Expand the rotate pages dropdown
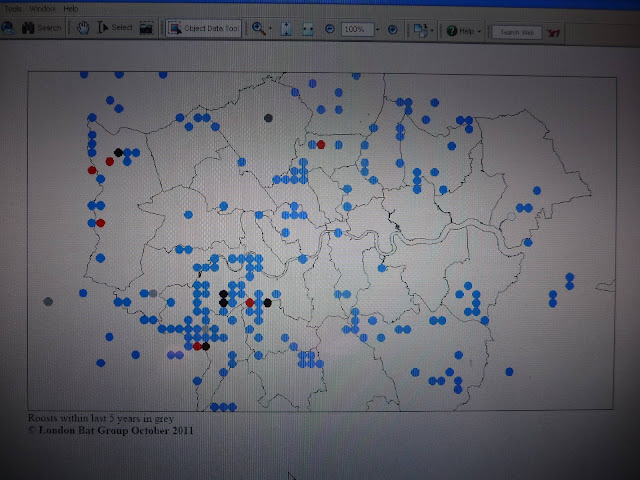This screenshot has width=640, height=480. point(432,30)
